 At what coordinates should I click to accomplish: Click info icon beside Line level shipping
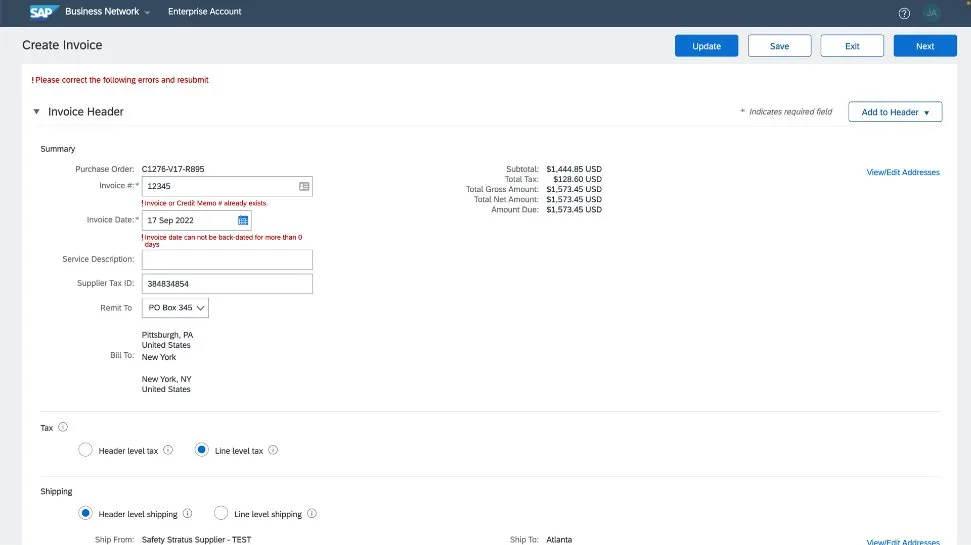(312, 514)
